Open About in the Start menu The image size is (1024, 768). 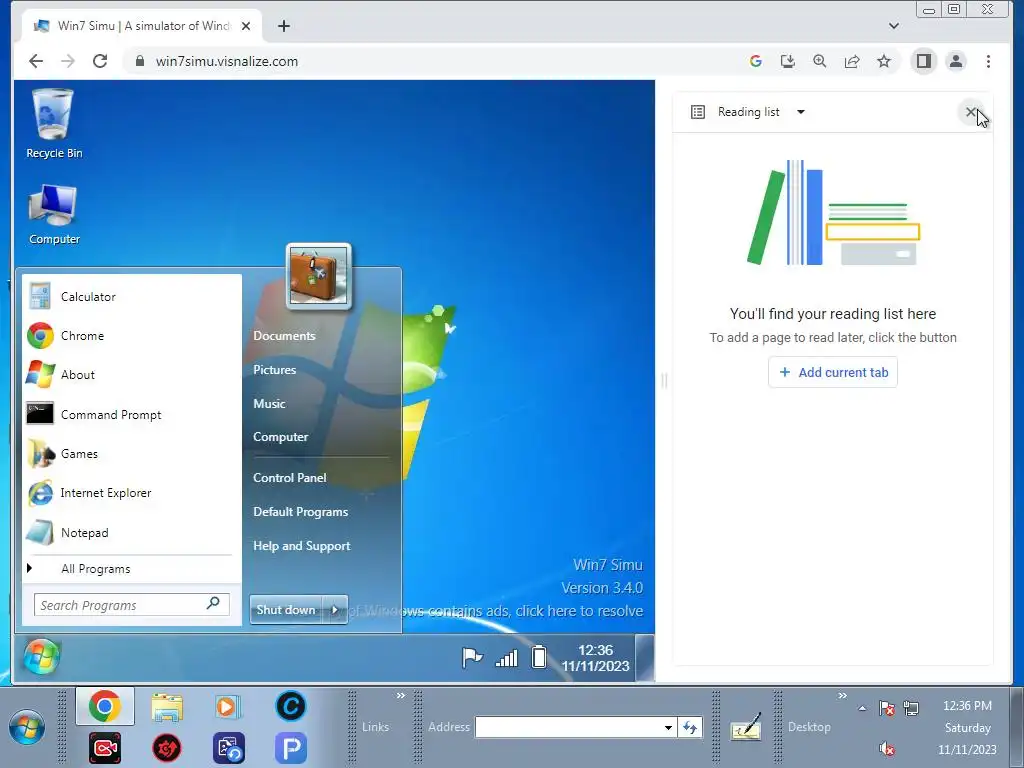[x=133, y=375]
